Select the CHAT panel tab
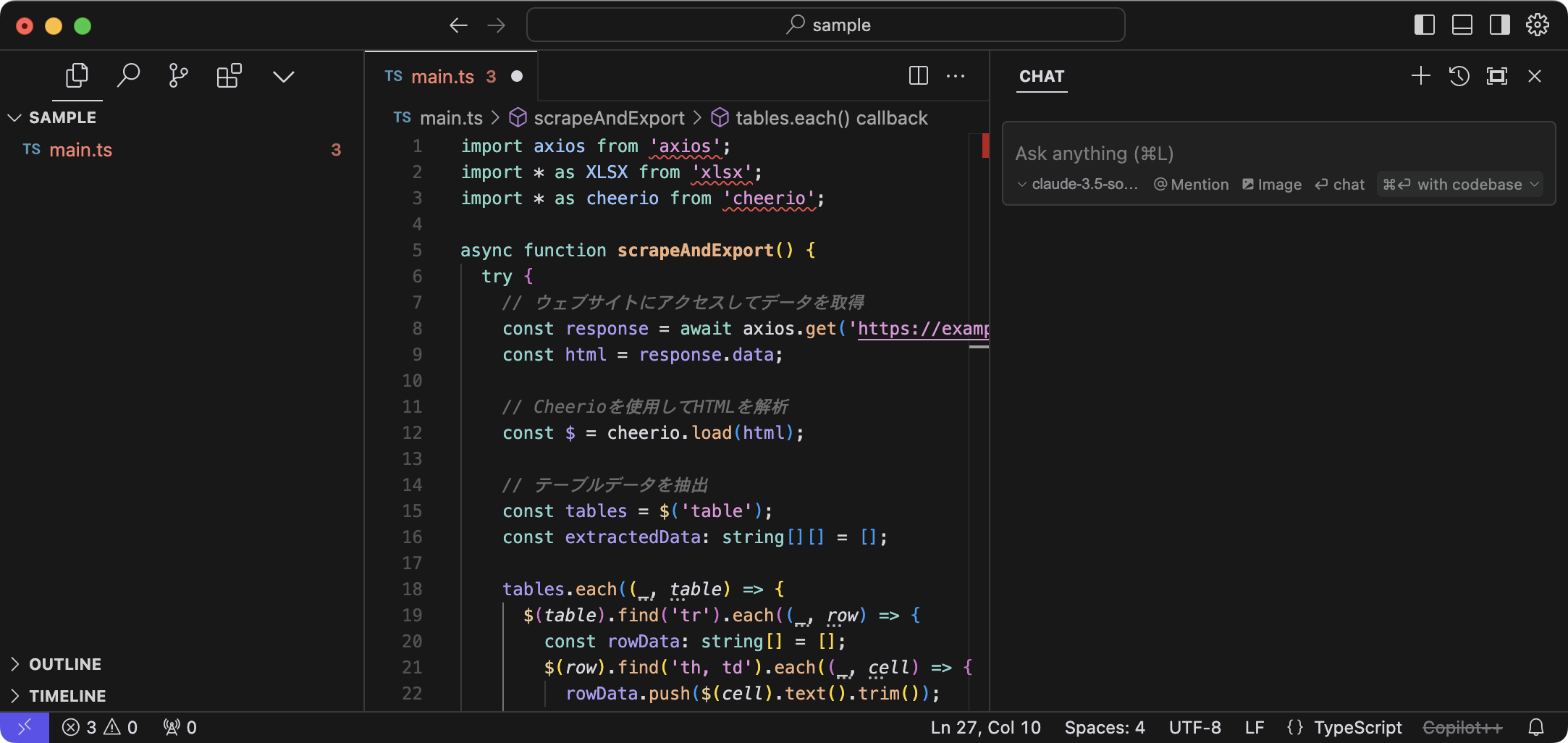Viewport: 1568px width, 743px height. (x=1041, y=77)
